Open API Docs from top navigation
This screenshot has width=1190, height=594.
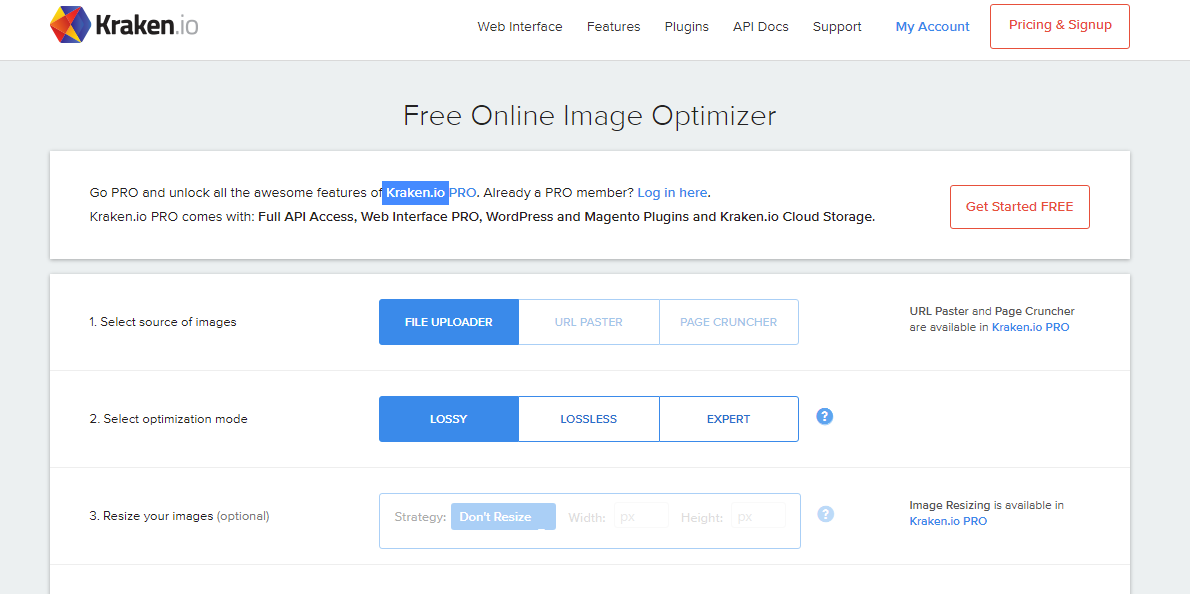coord(760,27)
